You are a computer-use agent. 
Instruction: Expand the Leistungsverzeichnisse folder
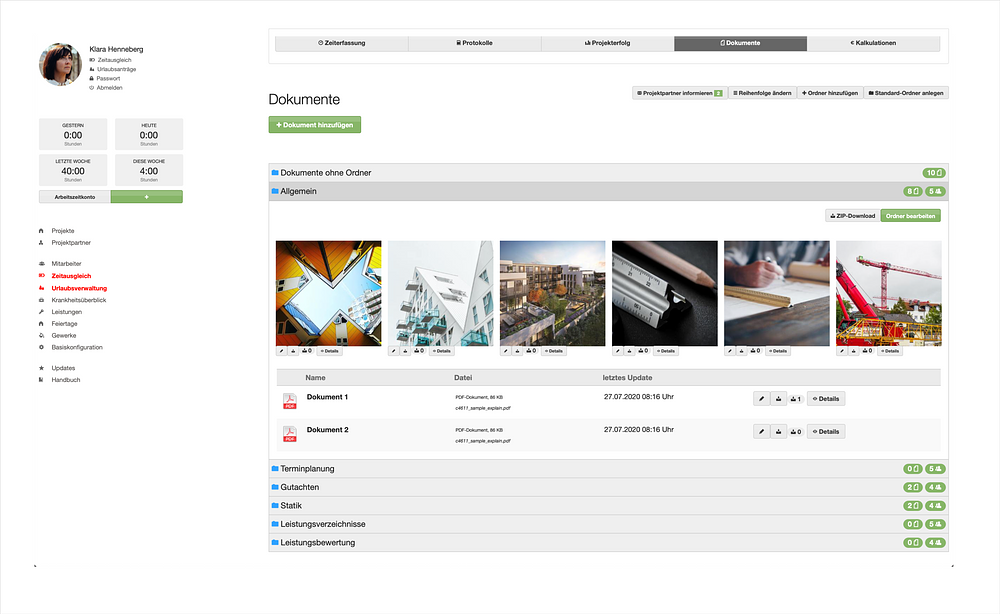(x=608, y=524)
